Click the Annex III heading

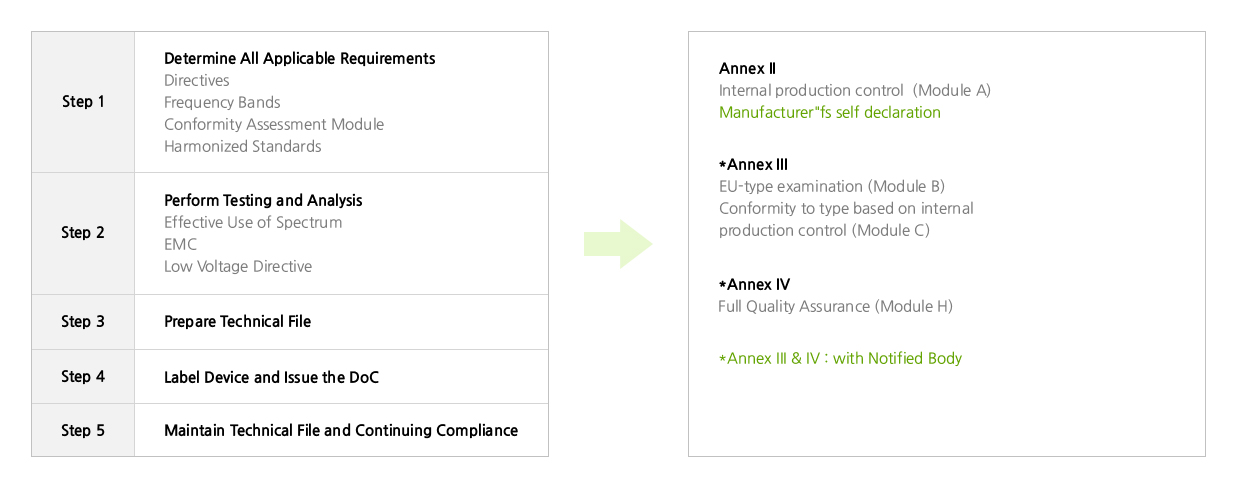click(753, 165)
